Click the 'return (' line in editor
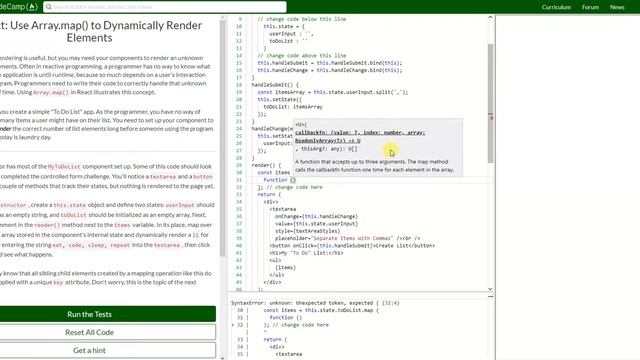This screenshot has width=640, height=360. [269, 195]
